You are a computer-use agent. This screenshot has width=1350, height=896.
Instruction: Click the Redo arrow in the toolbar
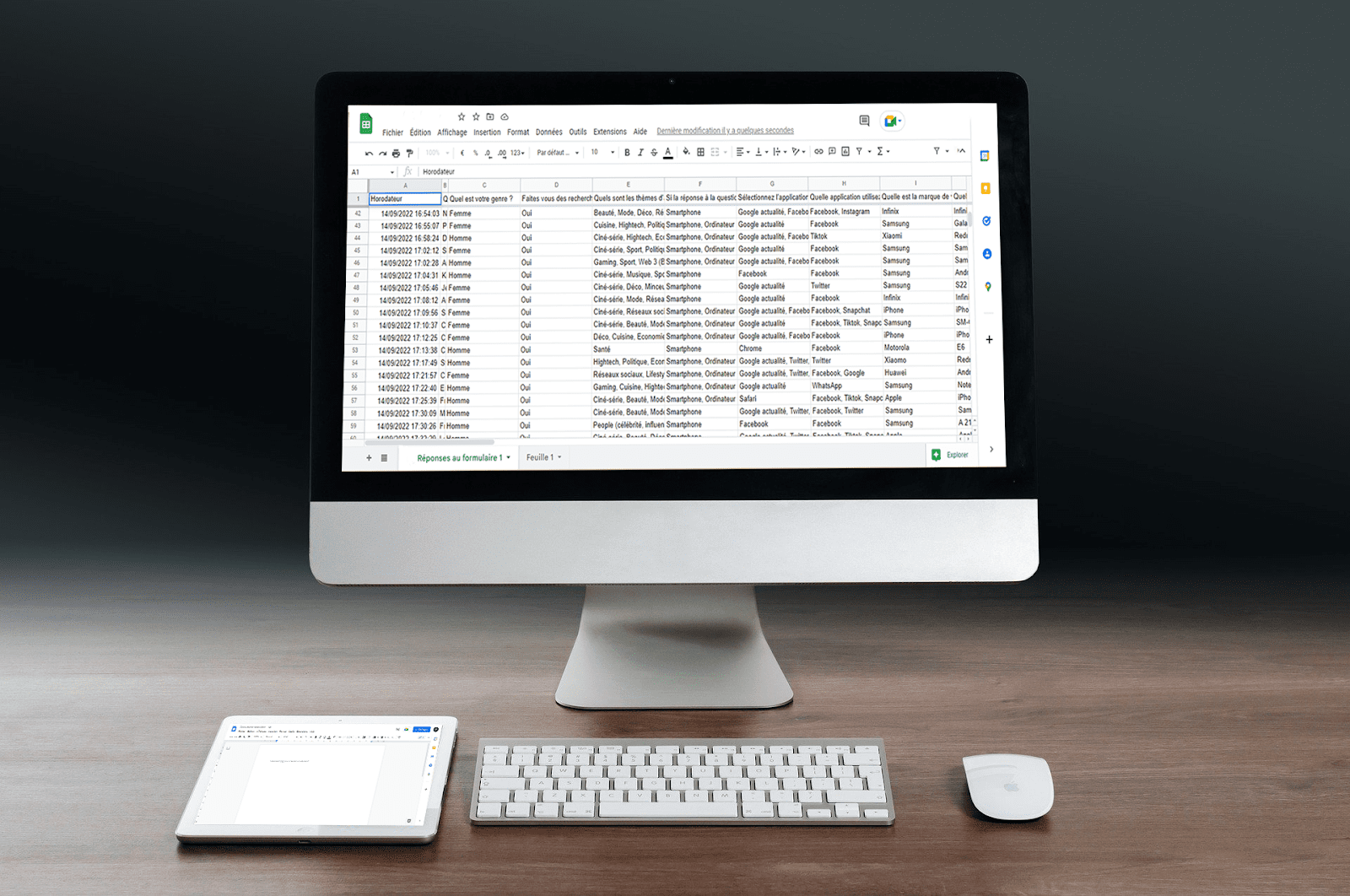click(382, 154)
